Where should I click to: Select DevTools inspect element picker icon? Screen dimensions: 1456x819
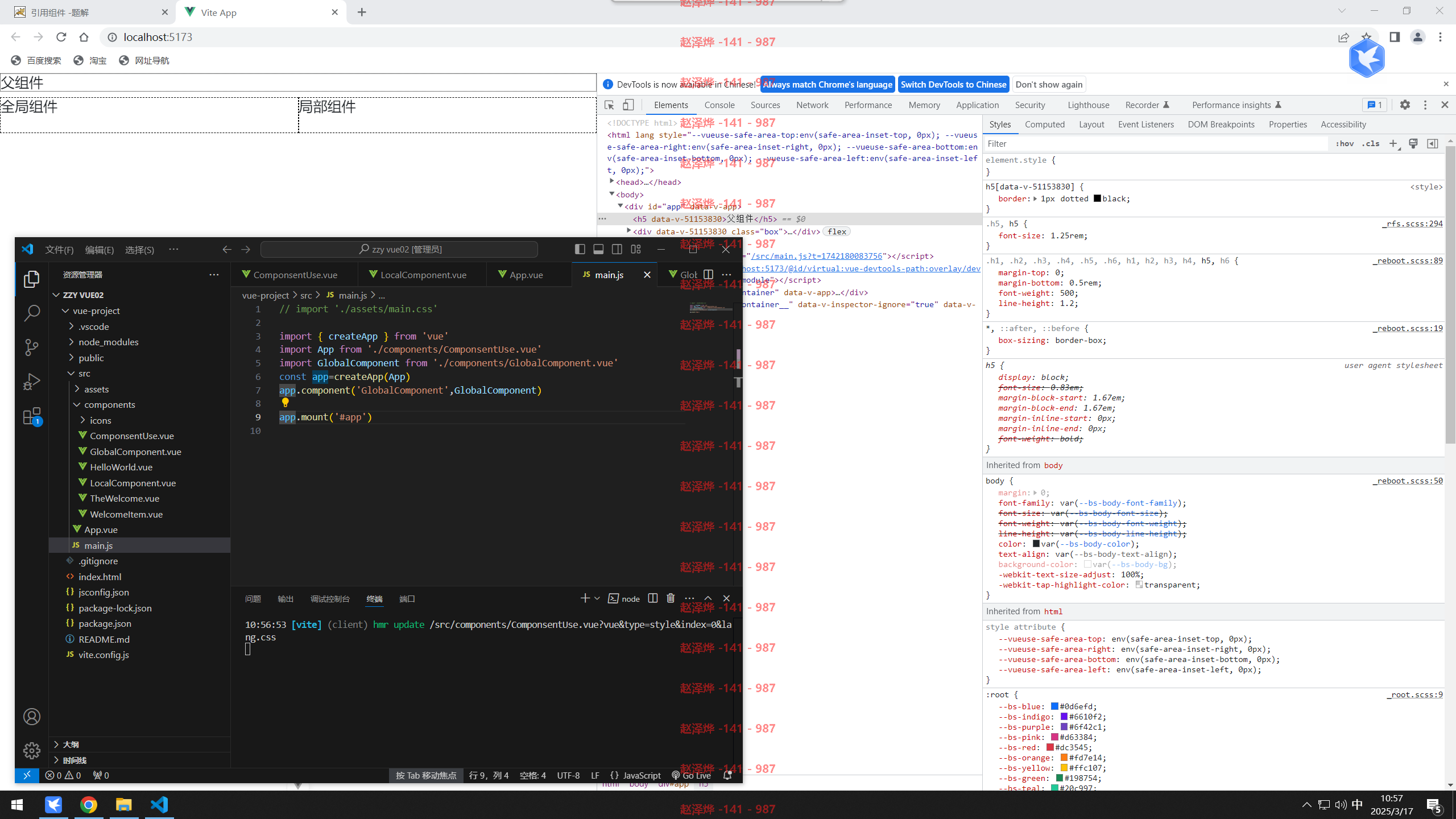609,105
